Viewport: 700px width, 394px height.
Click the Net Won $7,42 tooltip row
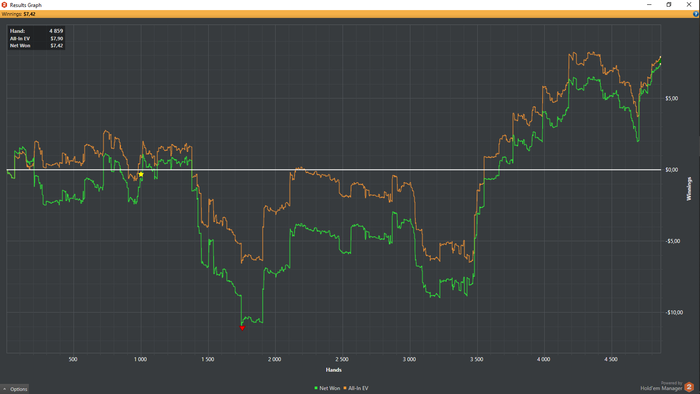(36, 46)
